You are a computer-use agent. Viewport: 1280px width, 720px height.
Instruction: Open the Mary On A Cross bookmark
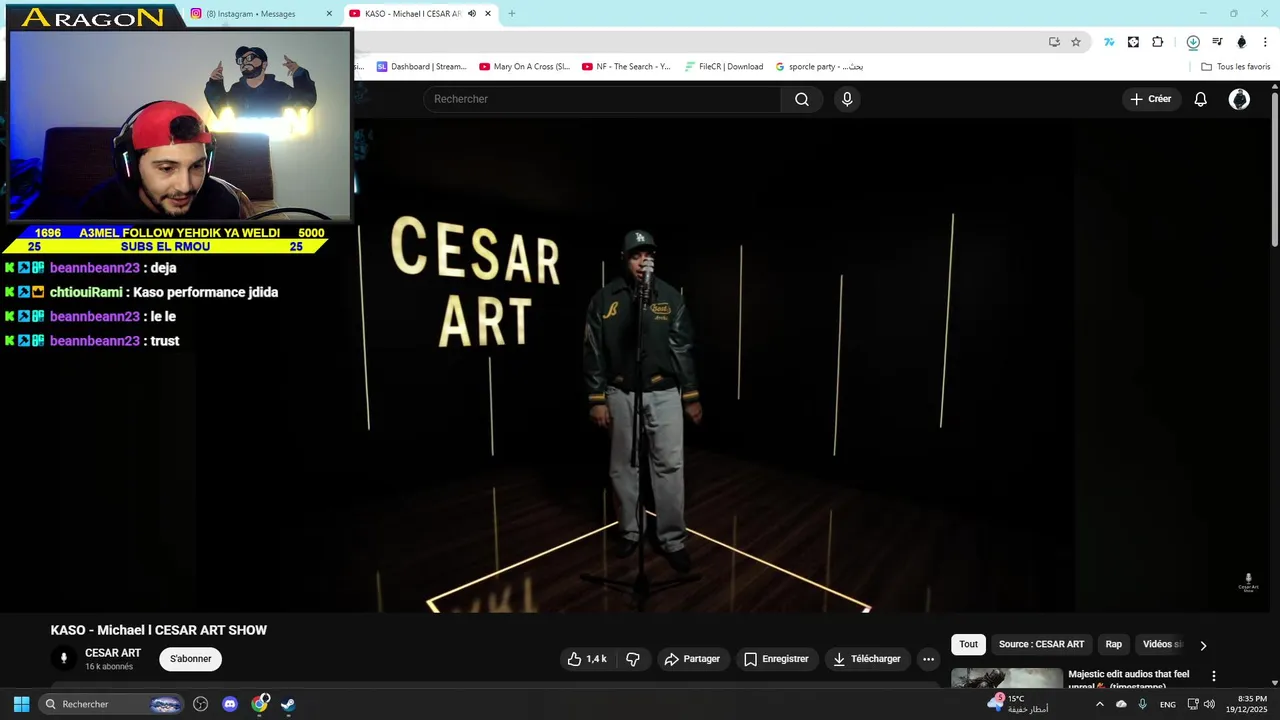[x=525, y=67]
